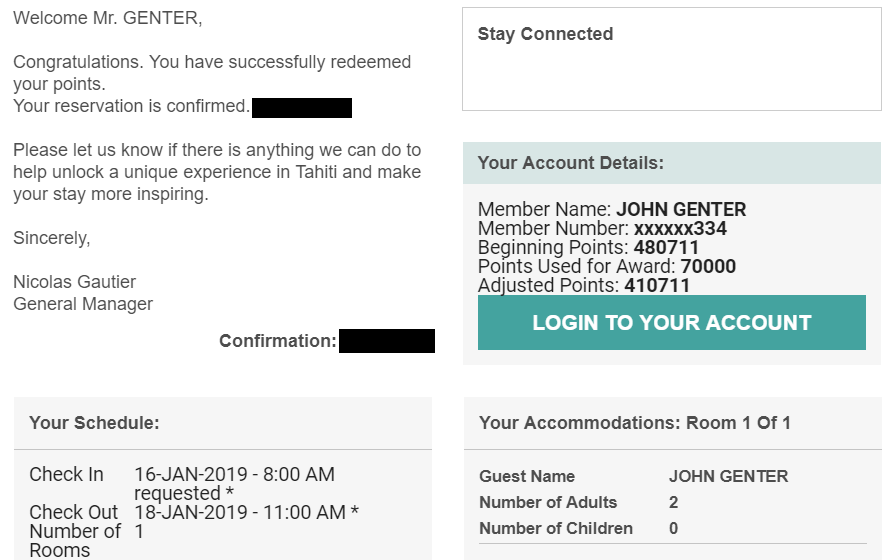The width and height of the screenshot is (892, 560).
Task: Click the LOGIN TO YOUR ACCOUNT button
Action: (671, 323)
